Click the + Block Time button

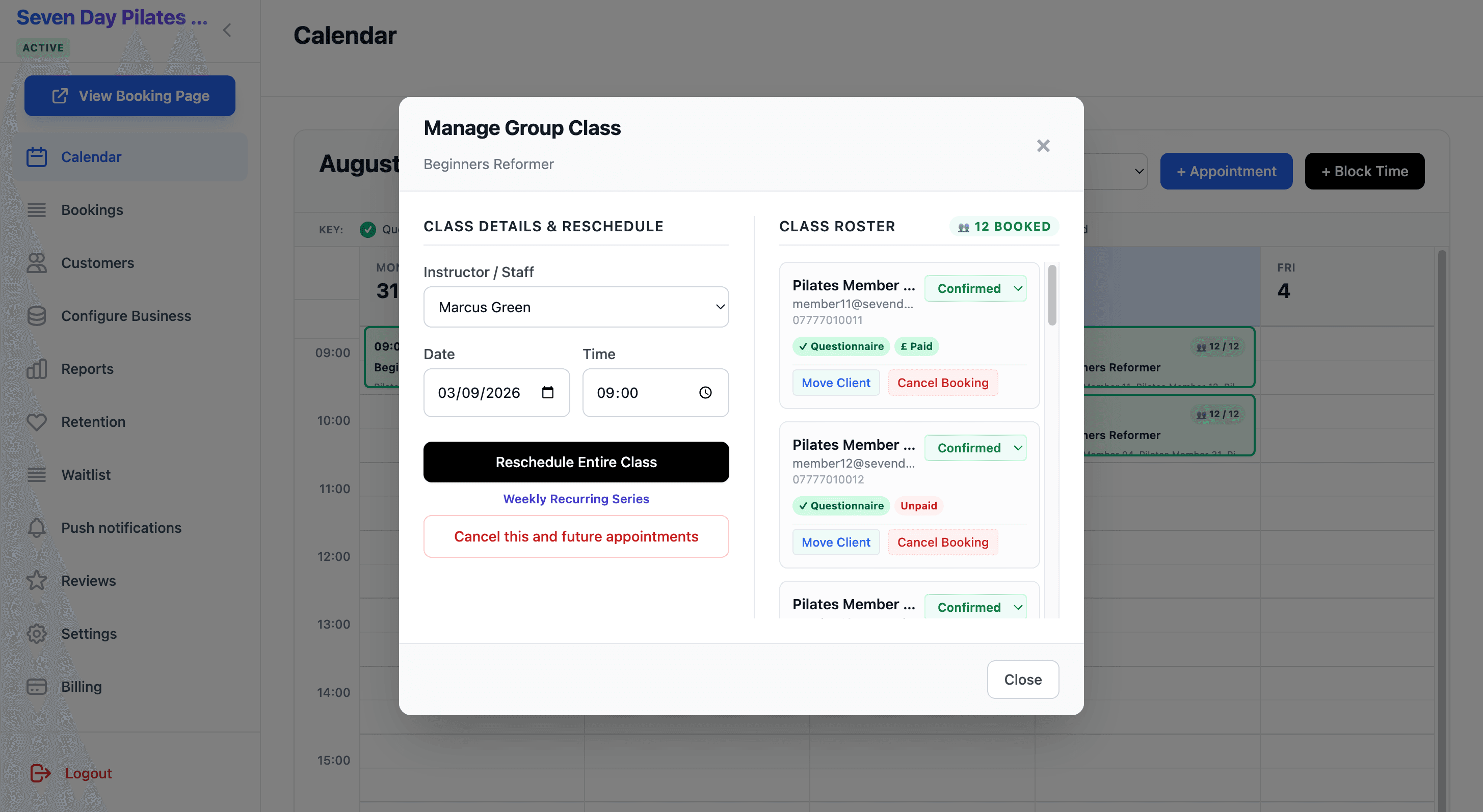[x=1364, y=171]
